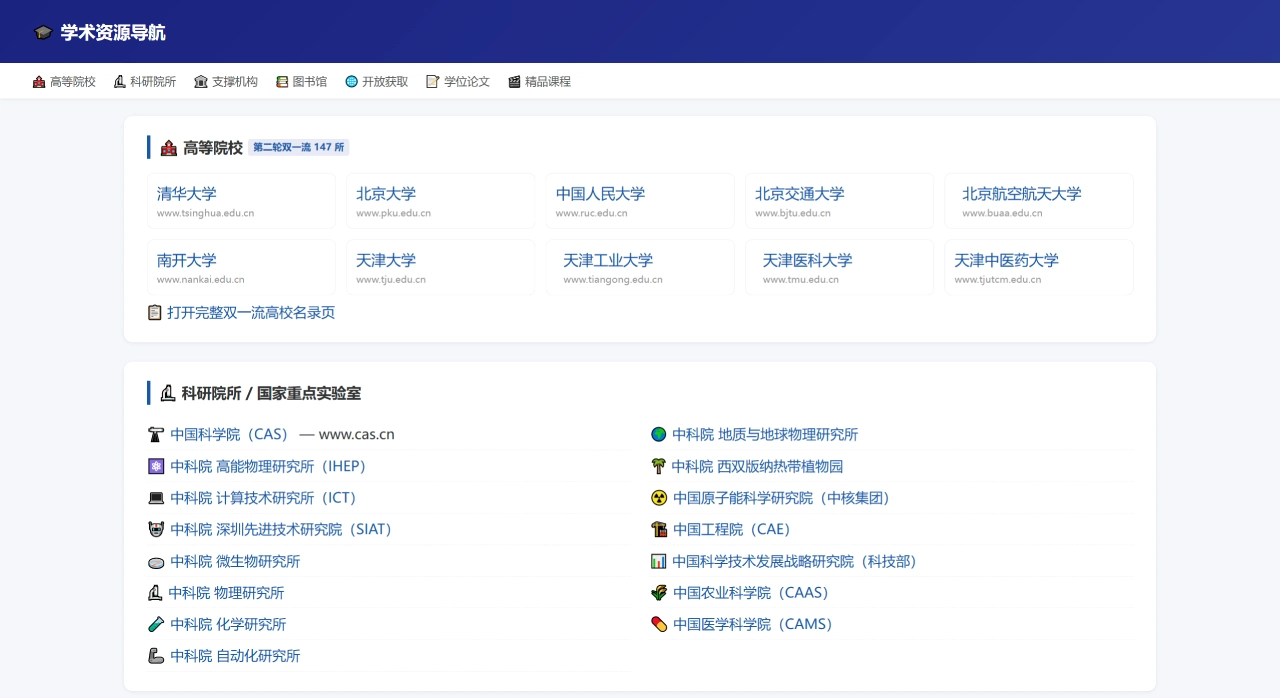Open the 中科院 自动化研究所 link

tap(235, 656)
